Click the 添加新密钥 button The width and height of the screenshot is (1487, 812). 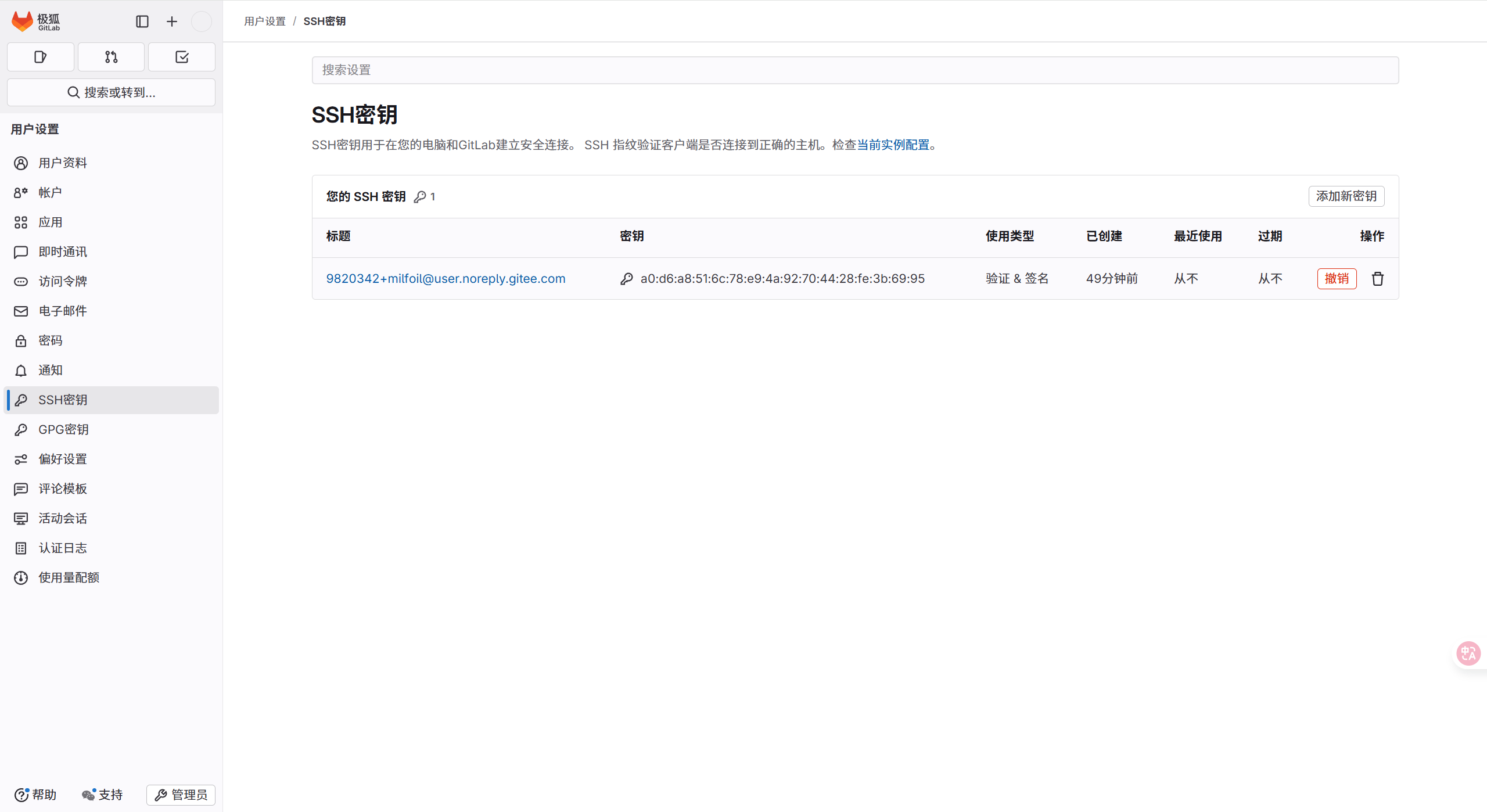click(x=1346, y=196)
